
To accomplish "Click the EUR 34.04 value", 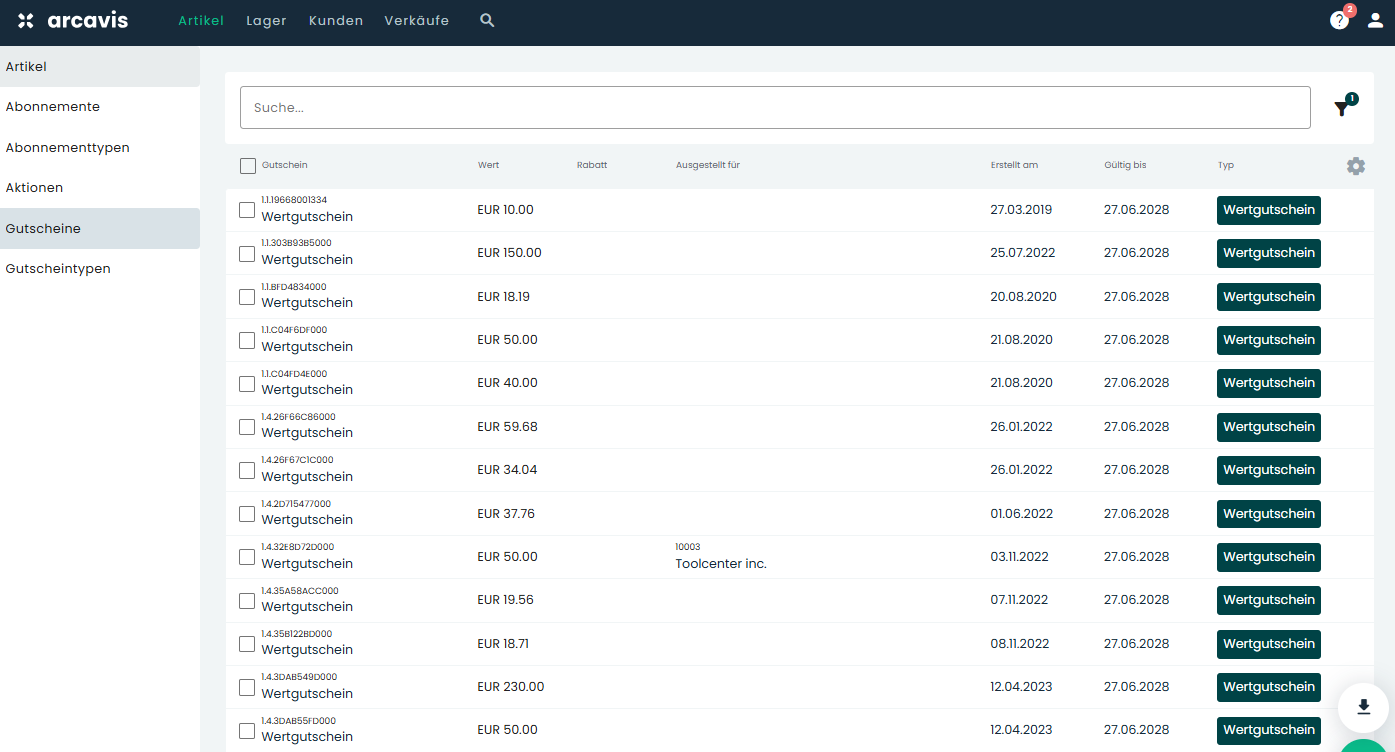I will pos(507,470).
